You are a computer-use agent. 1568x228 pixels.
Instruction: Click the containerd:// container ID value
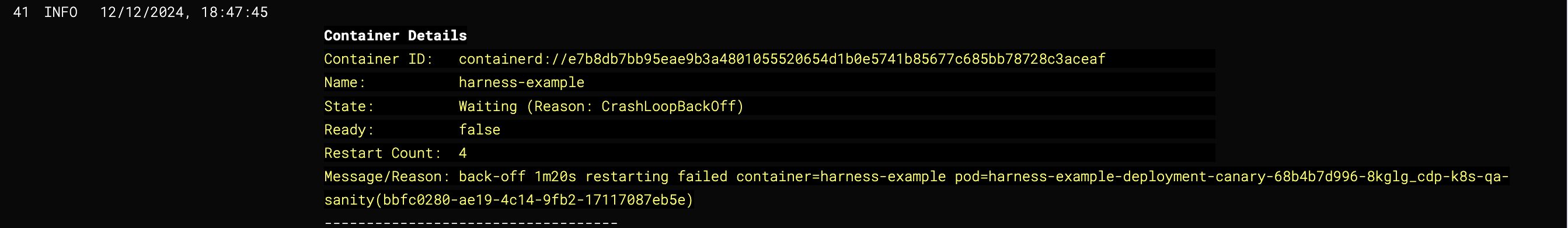(x=782, y=59)
